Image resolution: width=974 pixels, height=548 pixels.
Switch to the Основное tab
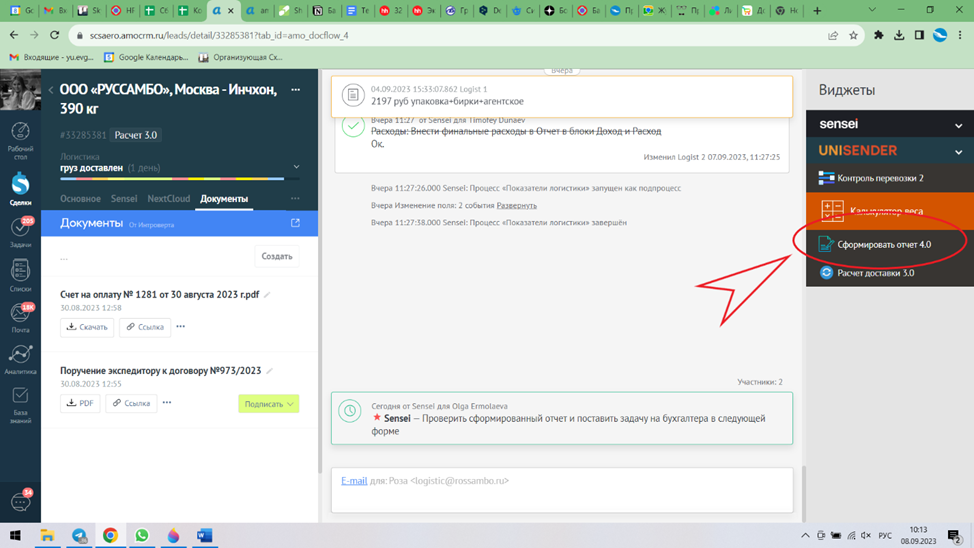point(80,199)
